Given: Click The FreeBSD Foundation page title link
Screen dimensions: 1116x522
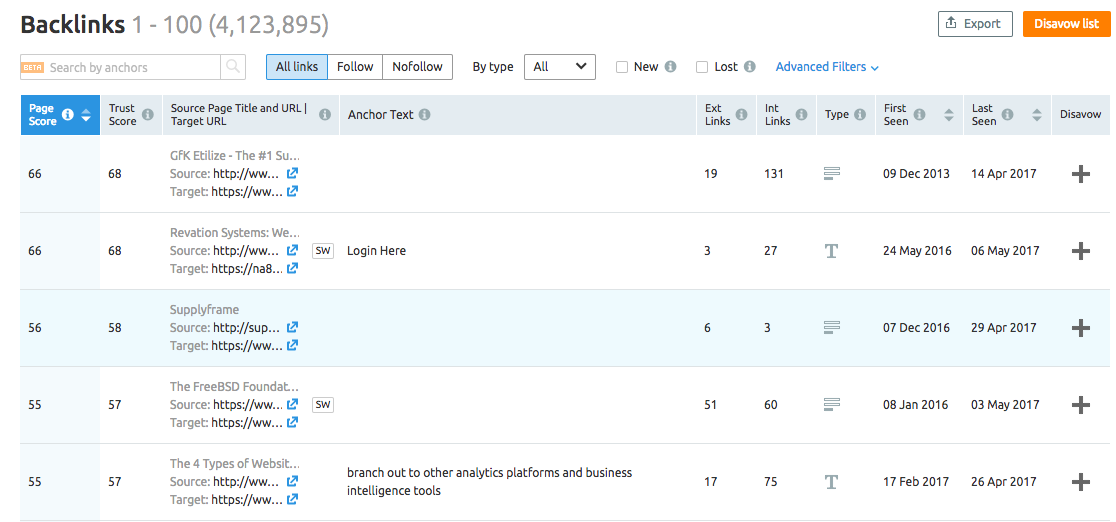Looking at the screenshot, I should 235,387.
